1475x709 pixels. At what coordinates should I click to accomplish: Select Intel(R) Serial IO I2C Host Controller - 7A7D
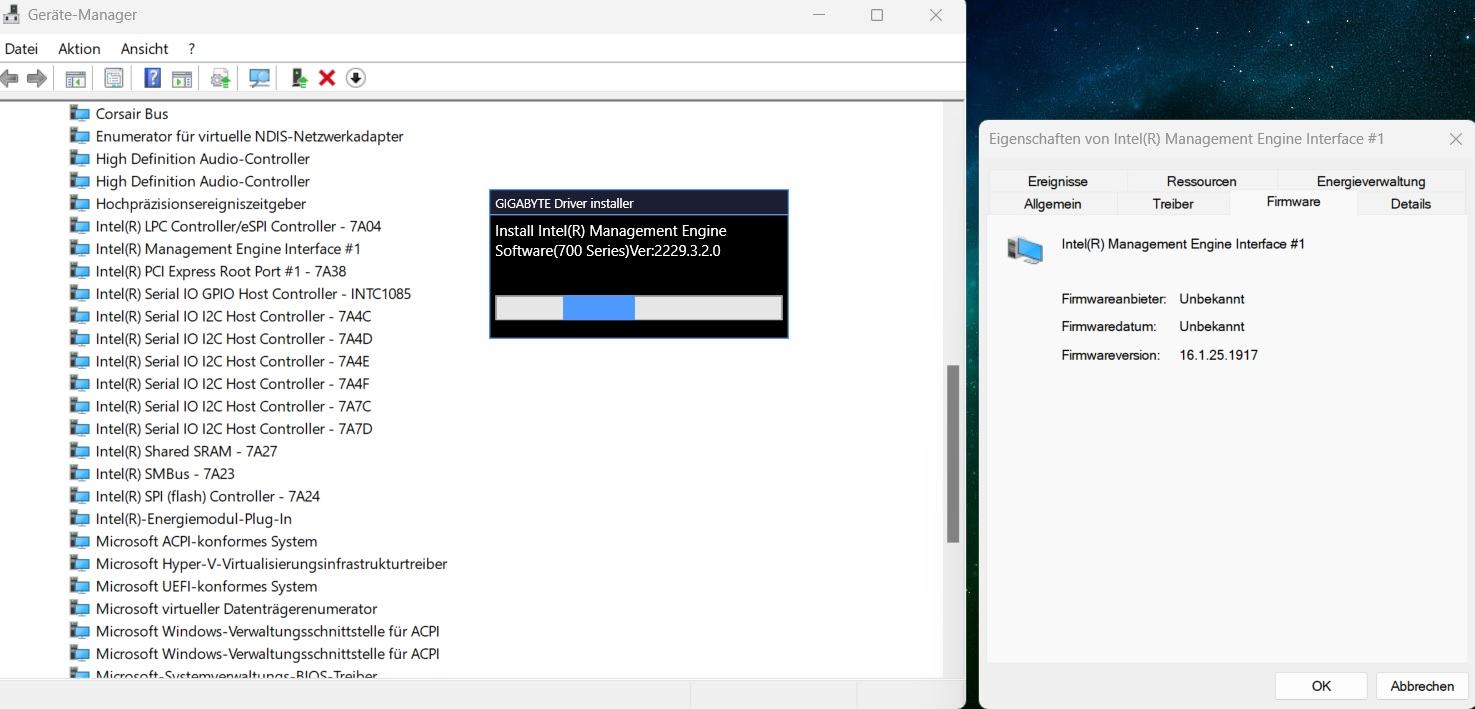point(234,428)
